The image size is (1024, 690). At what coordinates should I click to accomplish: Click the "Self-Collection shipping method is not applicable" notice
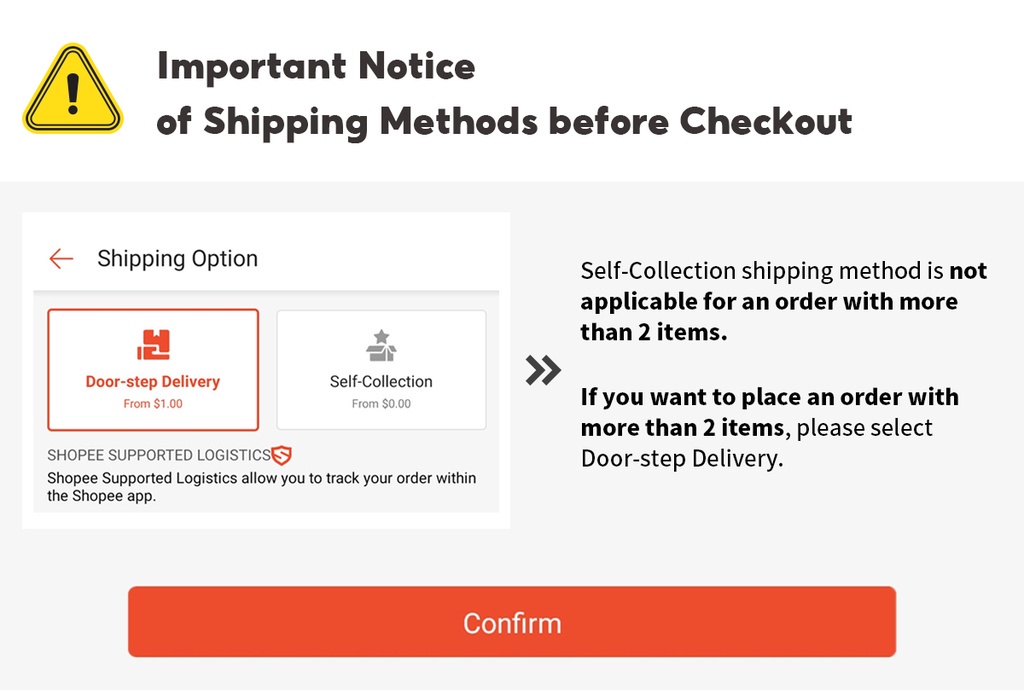pyautogui.click(x=783, y=301)
